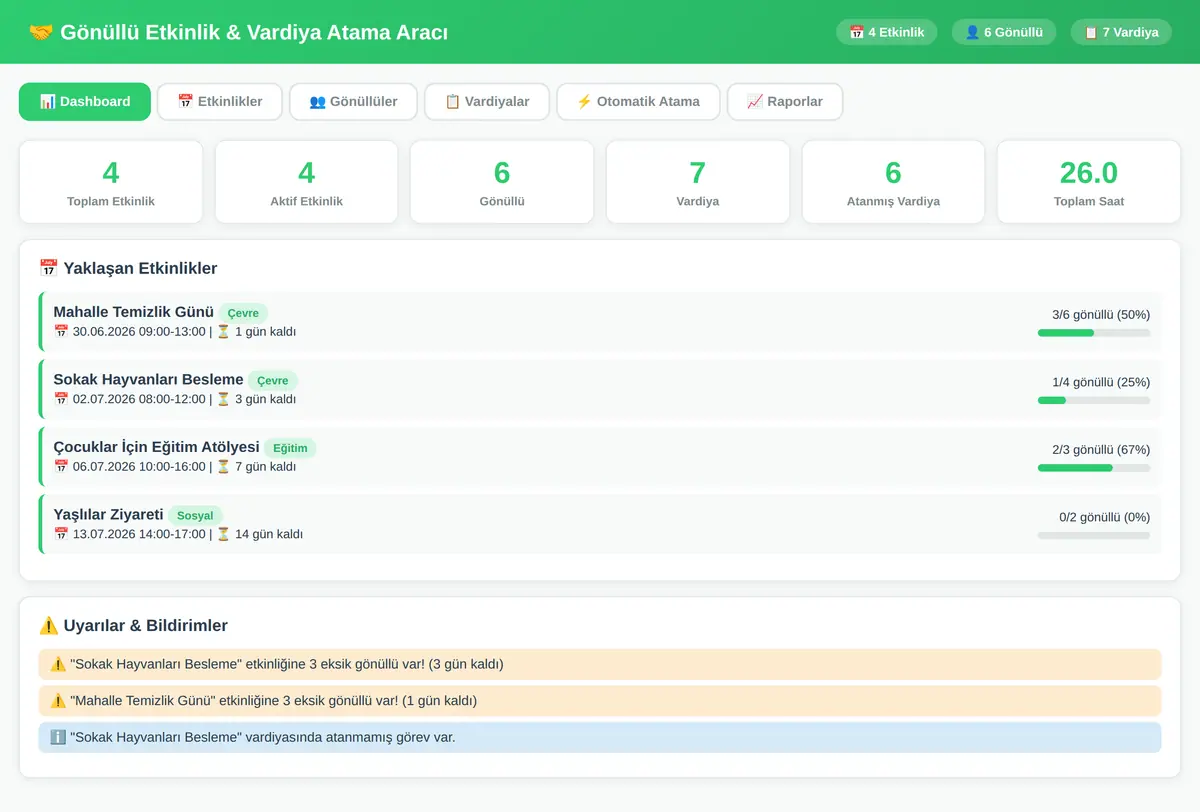
Task: Go to the Vardiyalar tab
Action: pyautogui.click(x=487, y=101)
